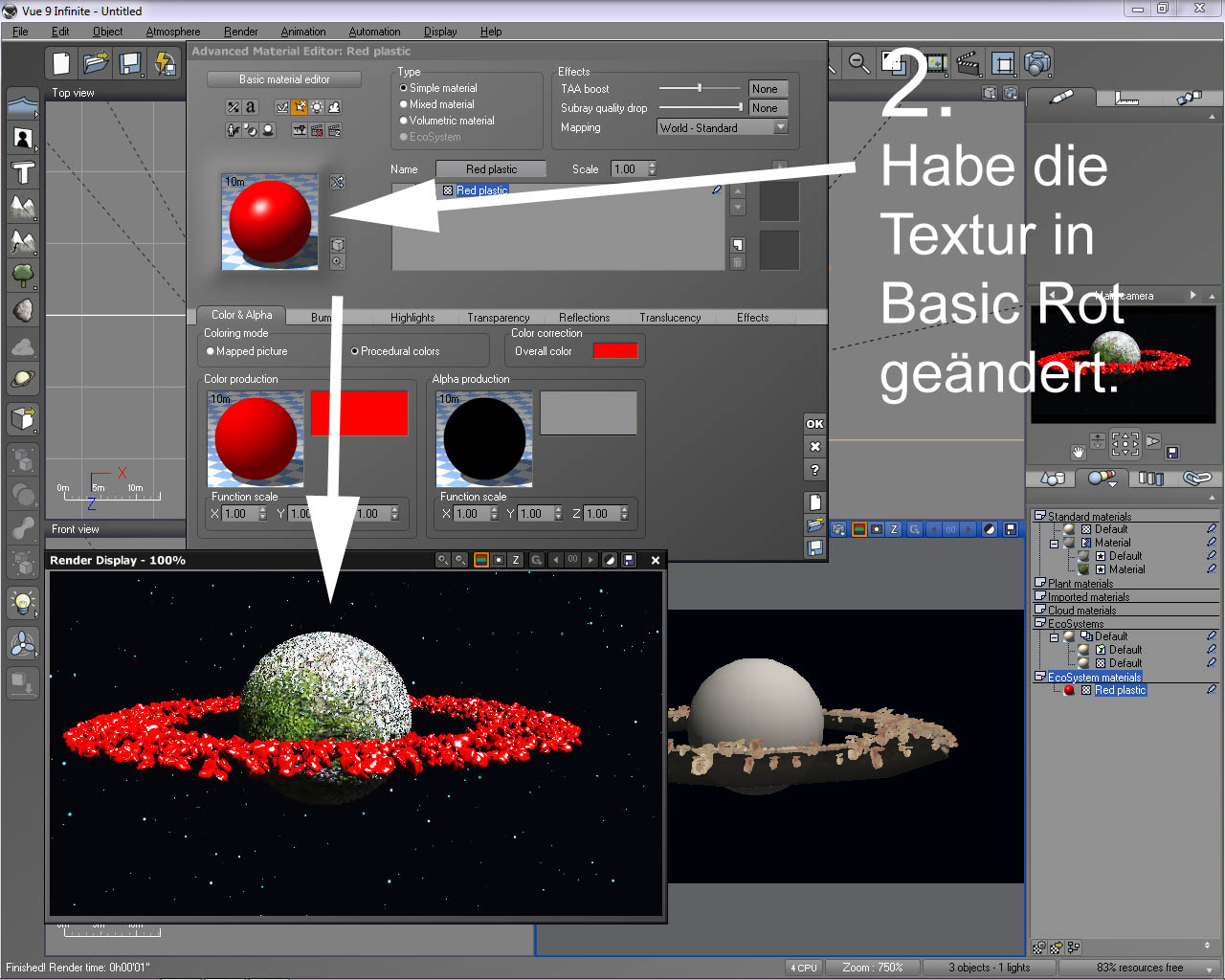Viewport: 1225px width, 980px height.
Task: Switch to the Highlights tab
Action: coord(412,318)
